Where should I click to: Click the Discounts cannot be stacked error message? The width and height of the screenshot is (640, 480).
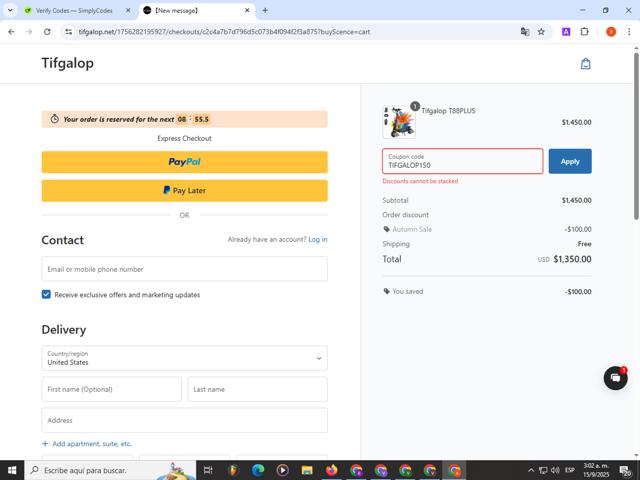tap(420, 181)
